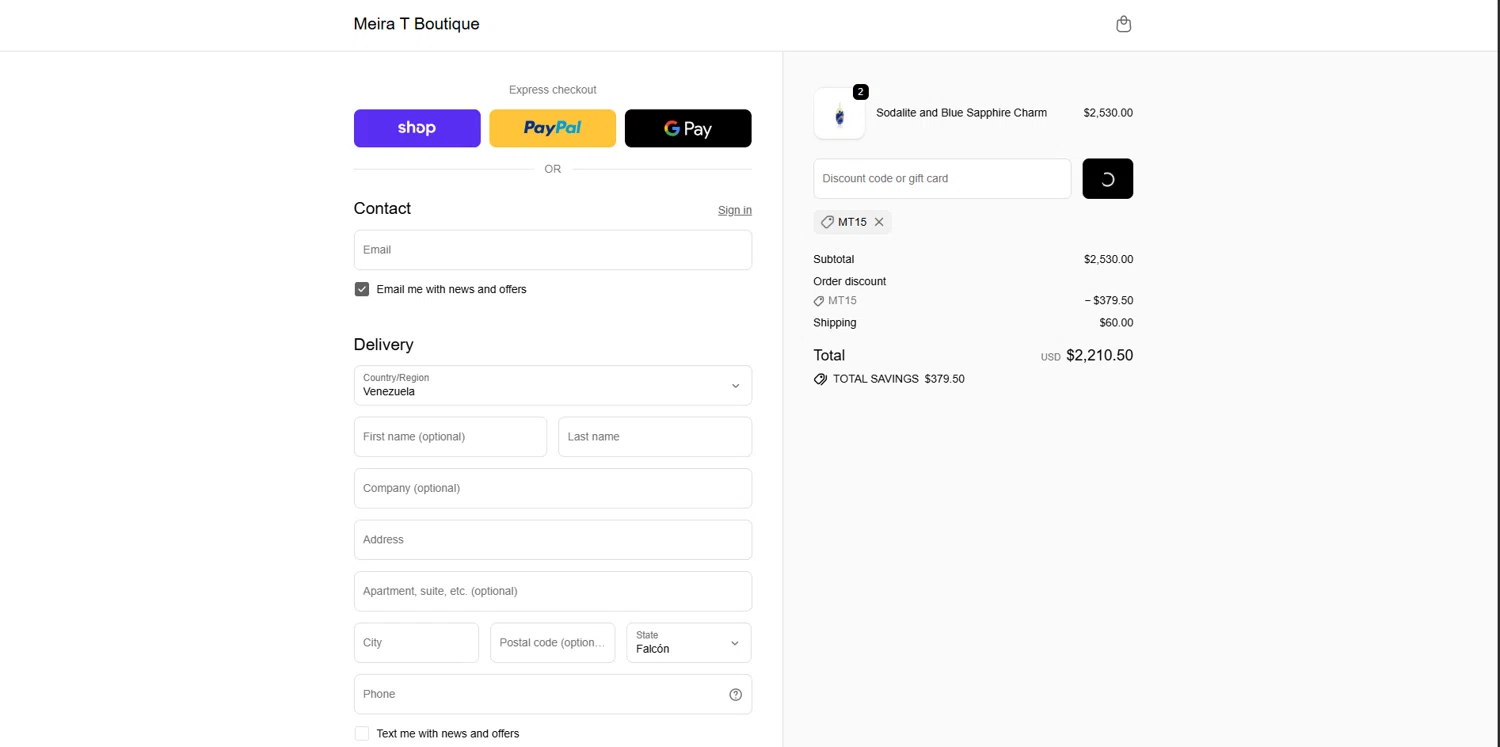Focus the Apartment, suite, etc. field
1500x747 pixels.
click(x=553, y=591)
